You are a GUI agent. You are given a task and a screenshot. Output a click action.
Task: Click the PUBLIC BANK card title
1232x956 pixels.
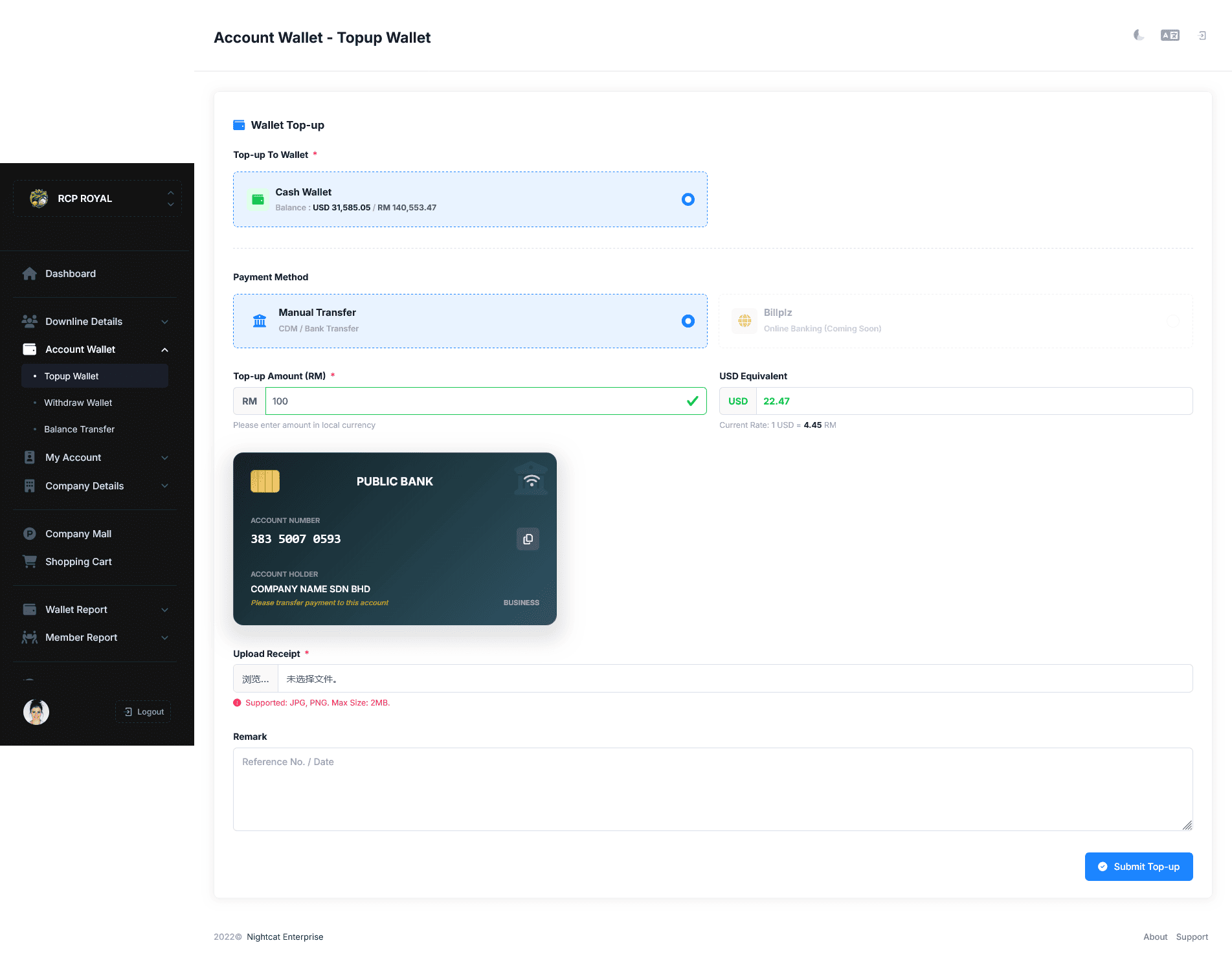point(395,482)
